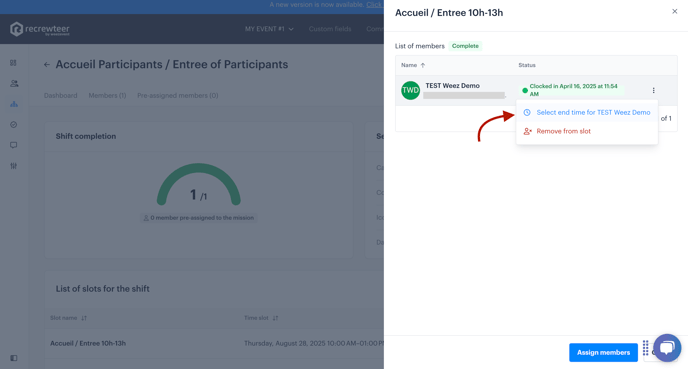Screen dimensions: 688x369
Task: Select end time for TEST Weez Demo
Action: pos(587,112)
